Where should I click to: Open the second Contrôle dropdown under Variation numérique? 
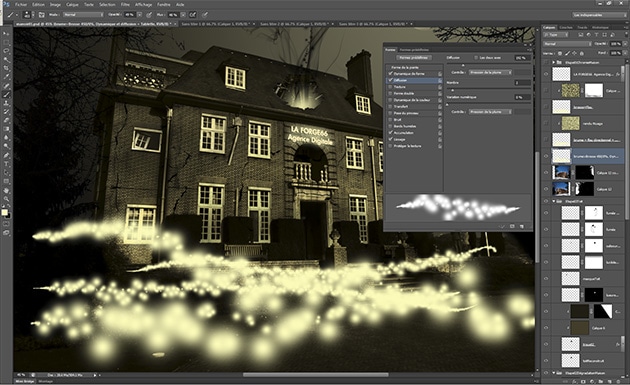pos(490,112)
